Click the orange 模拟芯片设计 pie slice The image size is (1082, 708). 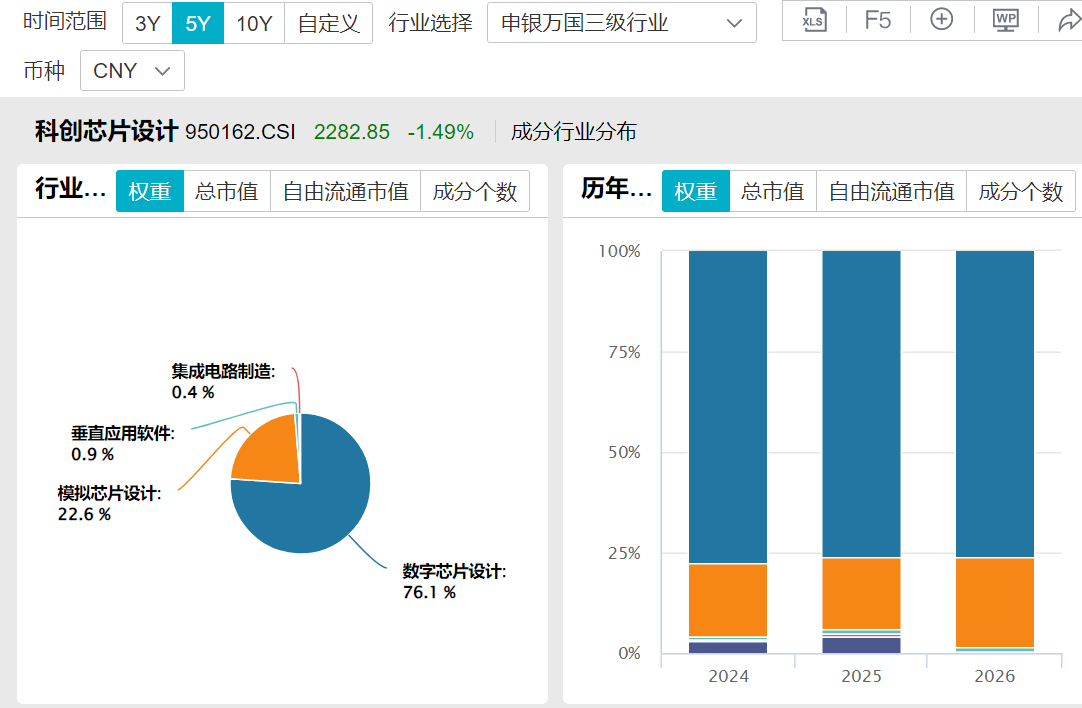pos(266,452)
